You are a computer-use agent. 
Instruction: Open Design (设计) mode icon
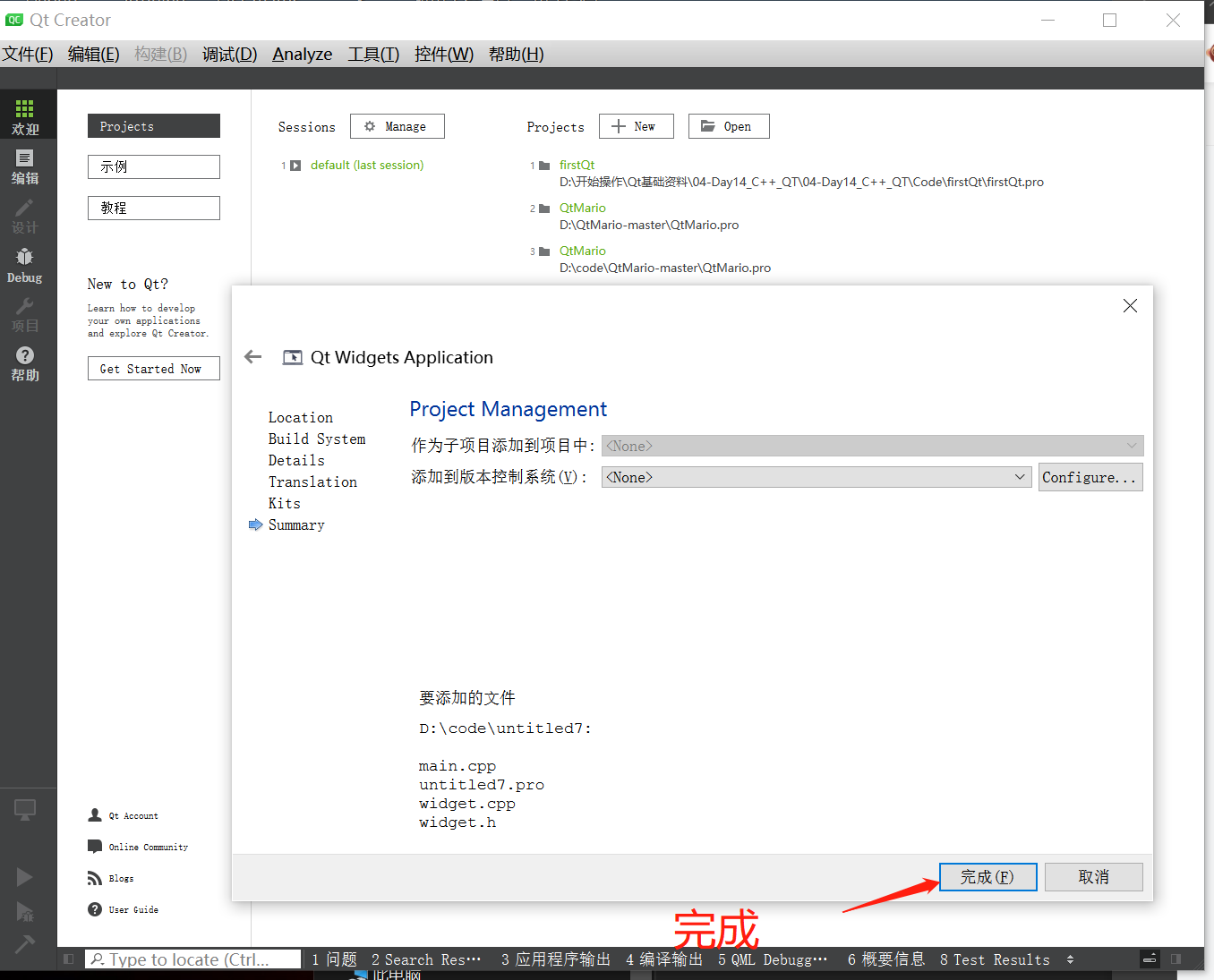(25, 208)
